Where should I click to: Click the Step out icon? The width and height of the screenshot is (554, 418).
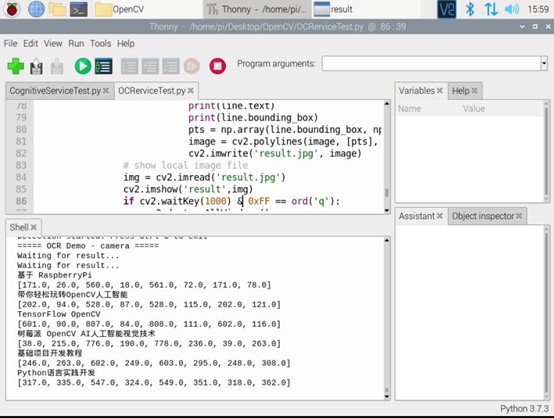pos(171,66)
